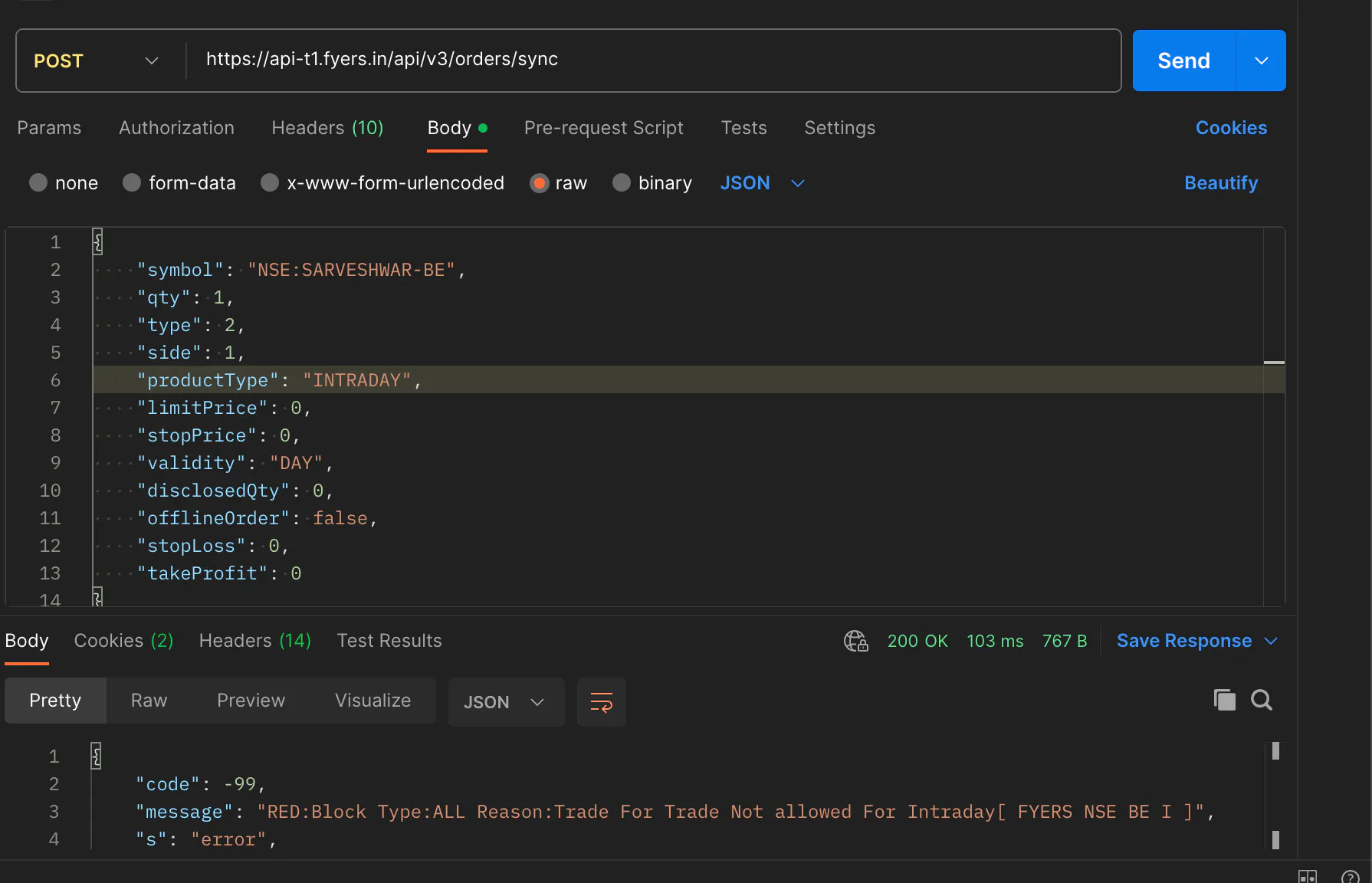The width and height of the screenshot is (1372, 883).
Task: Choose the binary body type radio
Action: pyautogui.click(x=622, y=183)
